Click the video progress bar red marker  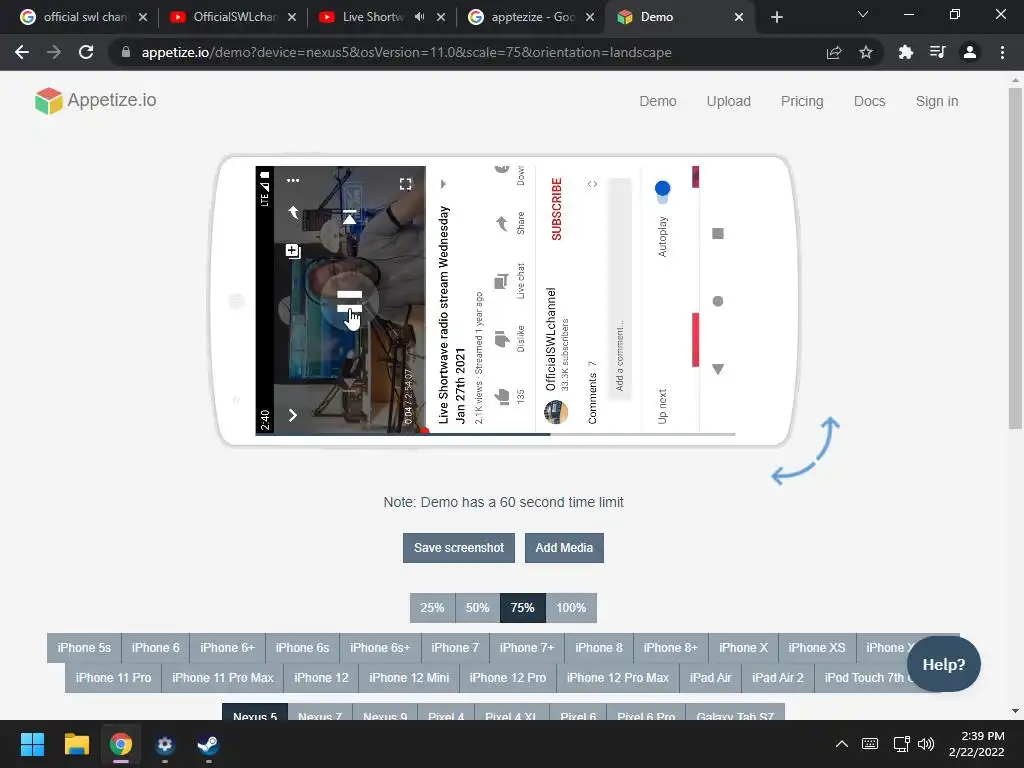tap(424, 431)
